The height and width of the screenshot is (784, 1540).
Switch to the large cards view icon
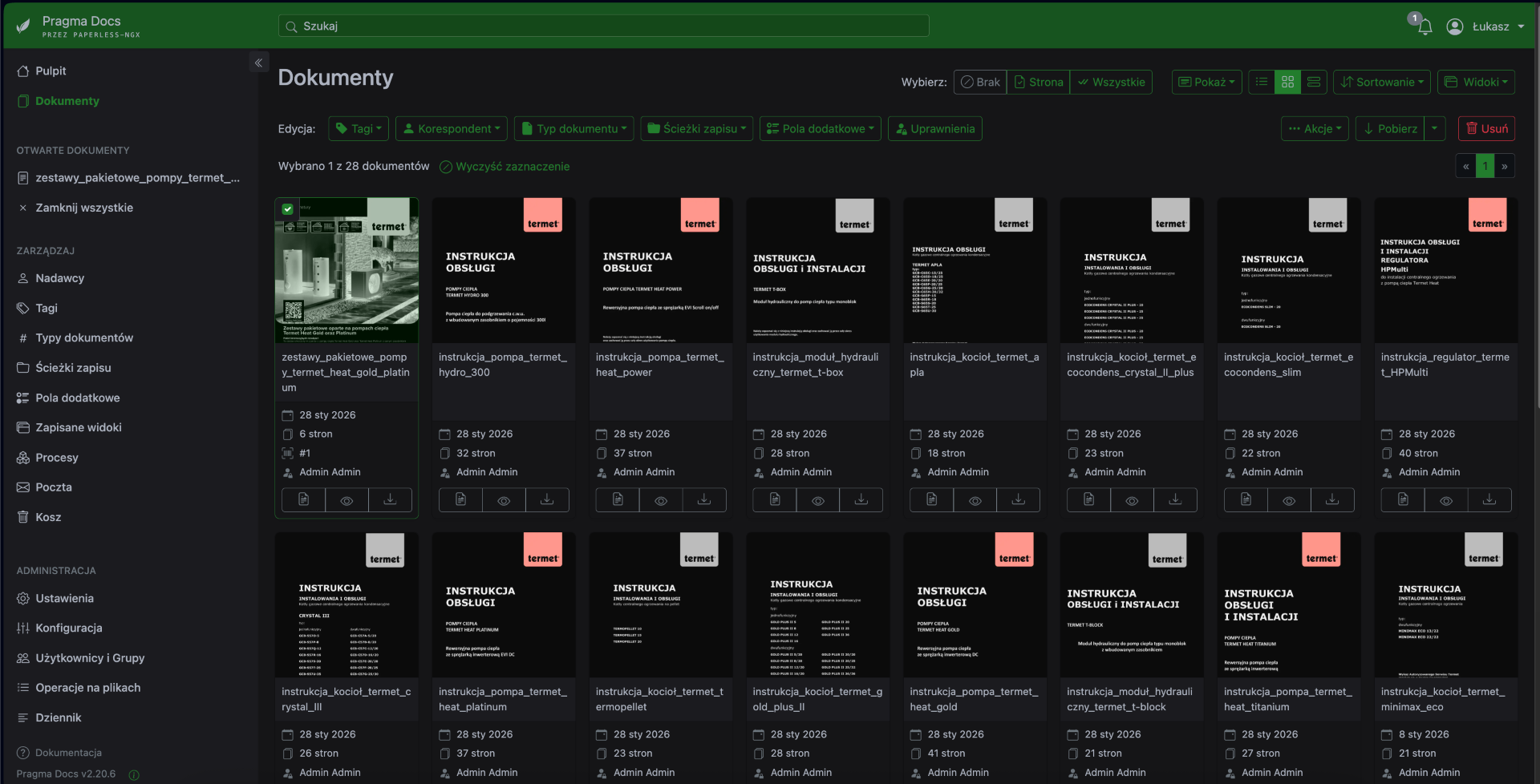point(1313,82)
